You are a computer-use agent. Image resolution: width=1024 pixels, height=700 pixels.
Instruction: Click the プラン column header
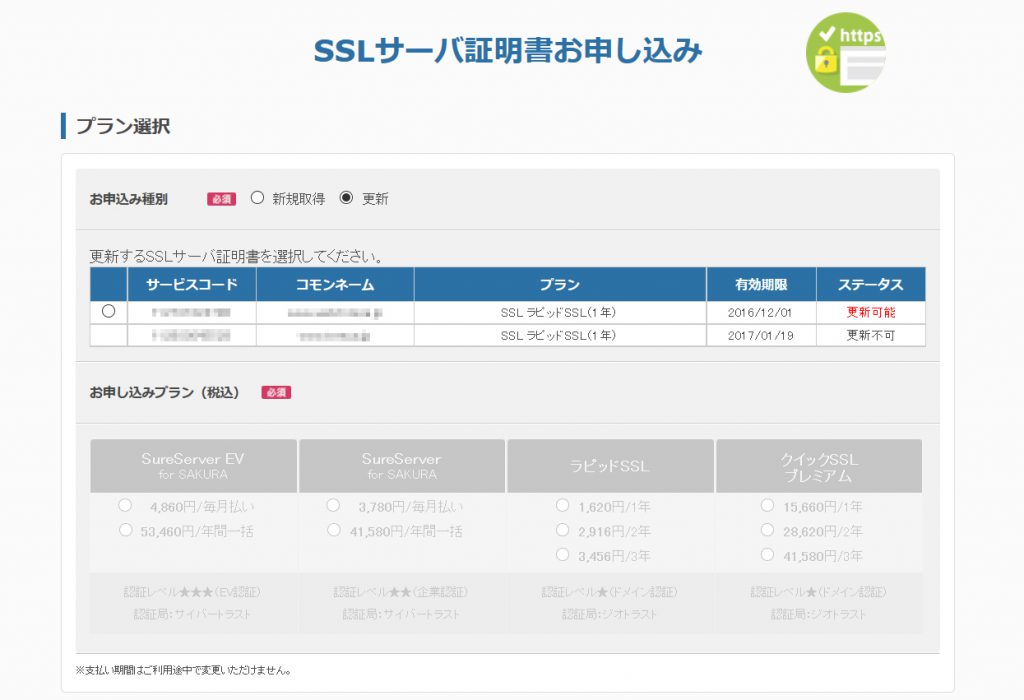560,285
